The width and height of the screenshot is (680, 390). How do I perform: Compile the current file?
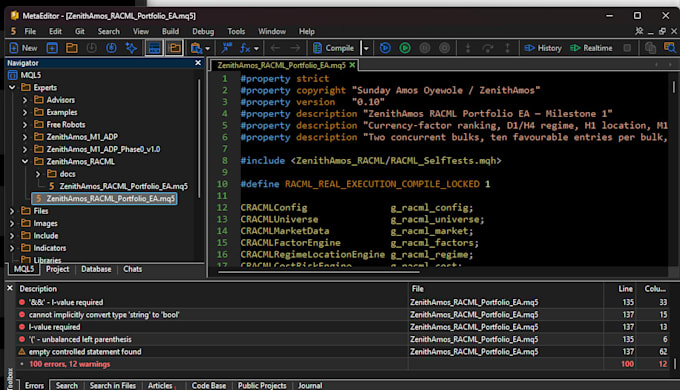pos(333,48)
